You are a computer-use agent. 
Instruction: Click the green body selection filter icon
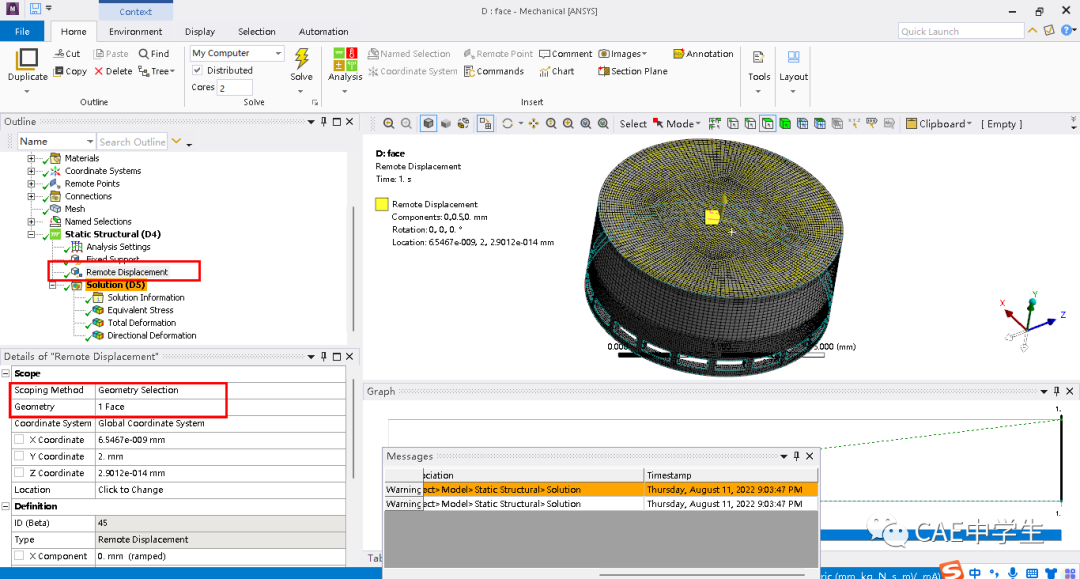click(x=785, y=124)
